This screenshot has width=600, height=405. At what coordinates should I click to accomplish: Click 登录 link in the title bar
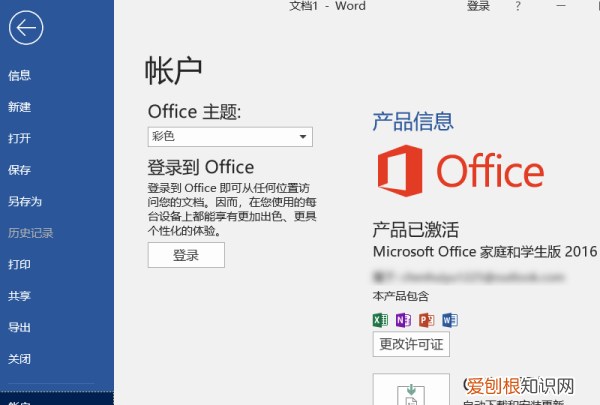[478, 6]
